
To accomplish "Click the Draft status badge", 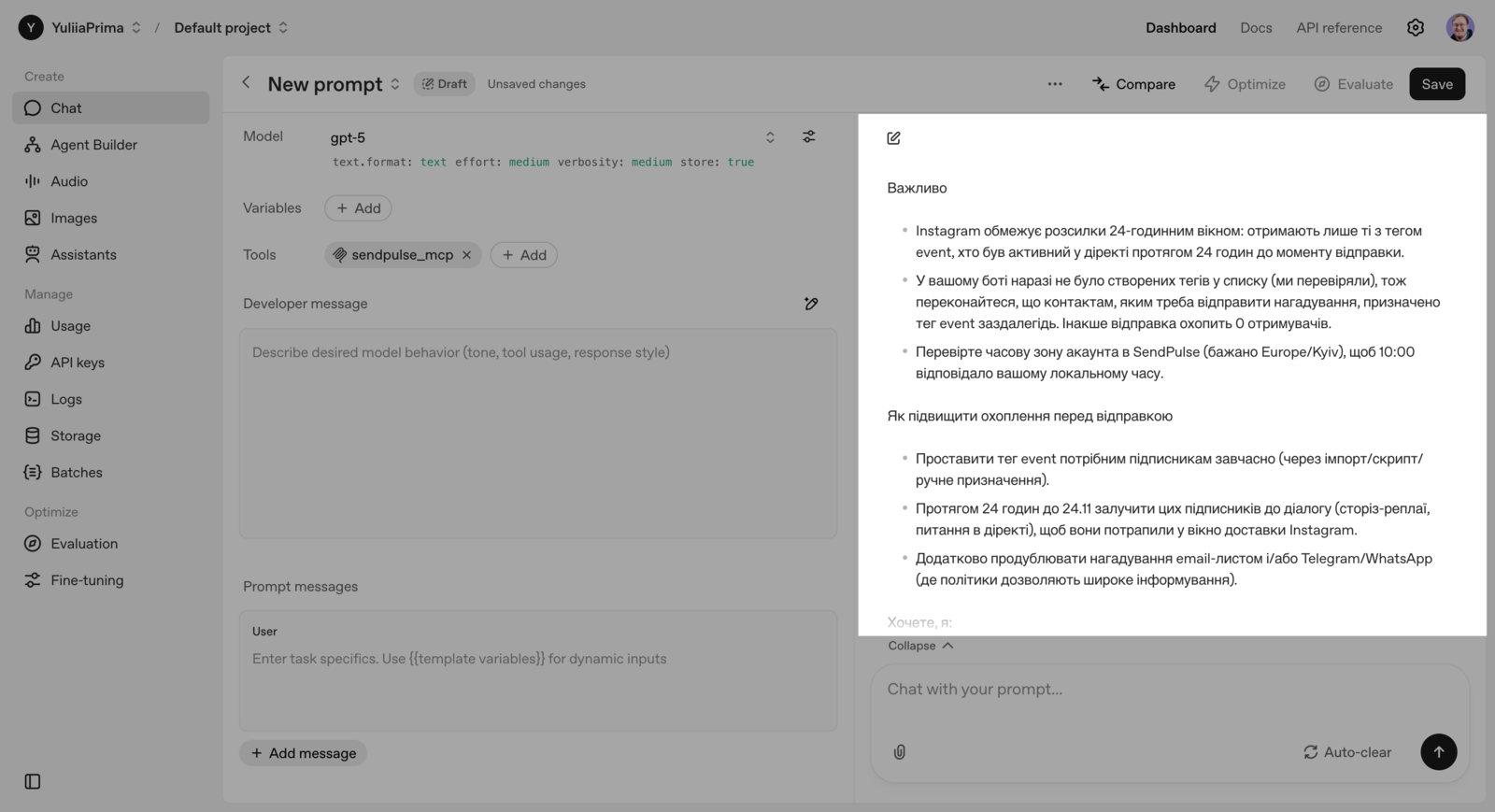I will click(x=445, y=84).
